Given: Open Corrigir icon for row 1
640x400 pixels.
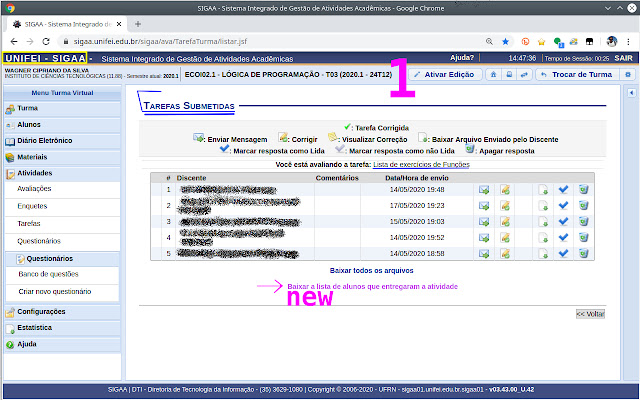Looking at the screenshot, I should pos(505,190).
